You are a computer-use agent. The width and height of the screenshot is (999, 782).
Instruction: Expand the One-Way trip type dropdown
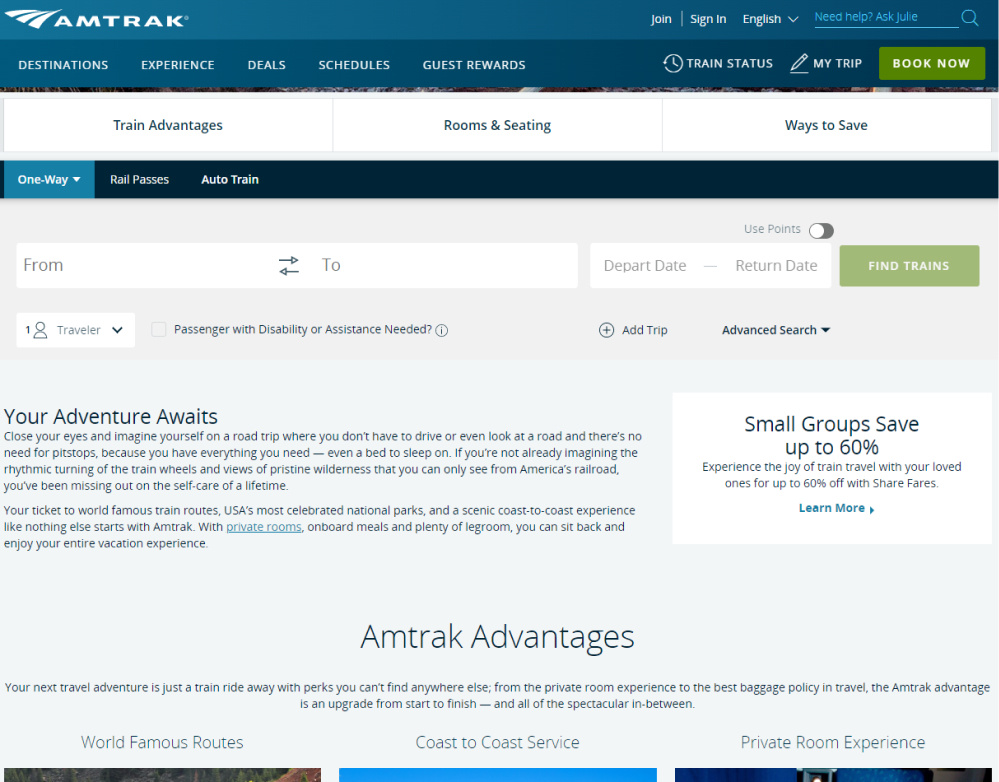[49, 180]
